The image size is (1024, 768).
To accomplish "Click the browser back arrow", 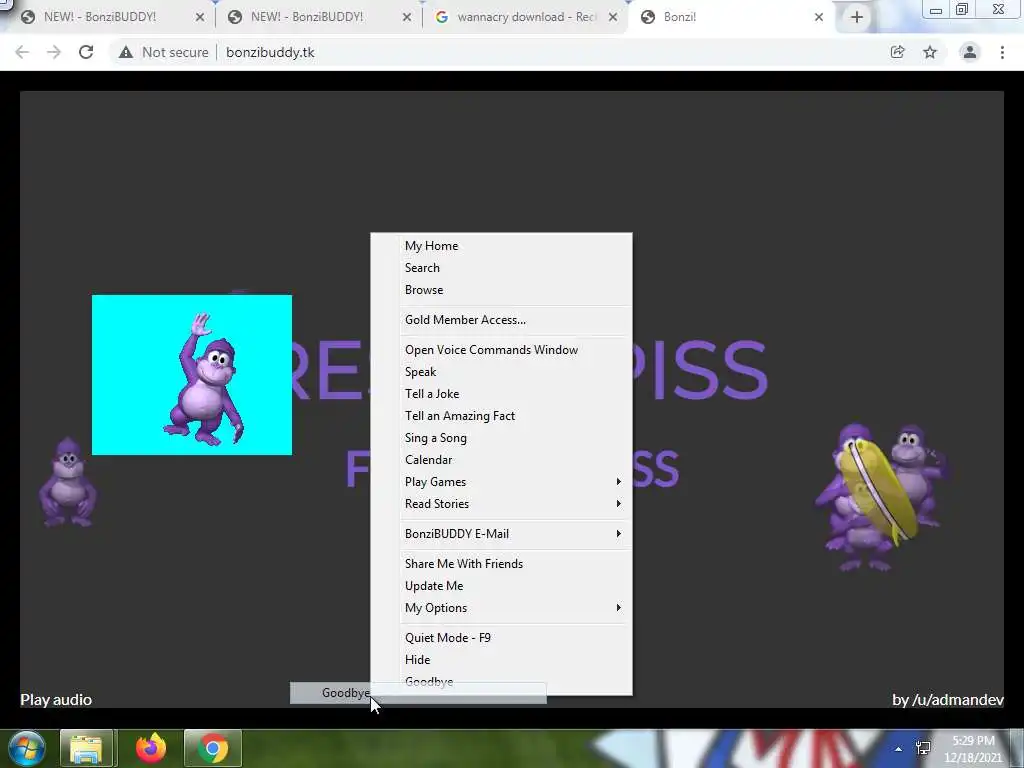I will (22, 52).
